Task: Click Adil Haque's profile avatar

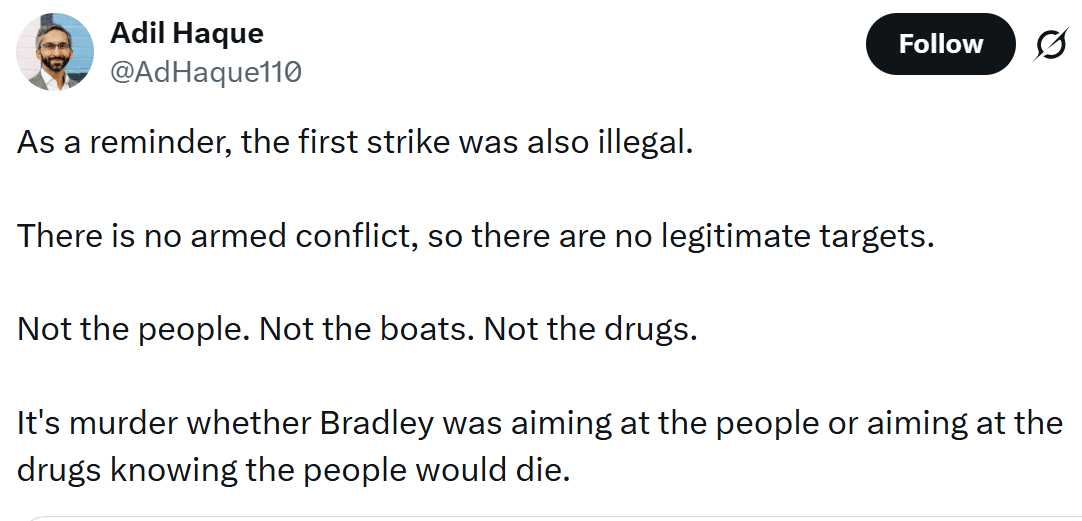Action: [x=55, y=52]
